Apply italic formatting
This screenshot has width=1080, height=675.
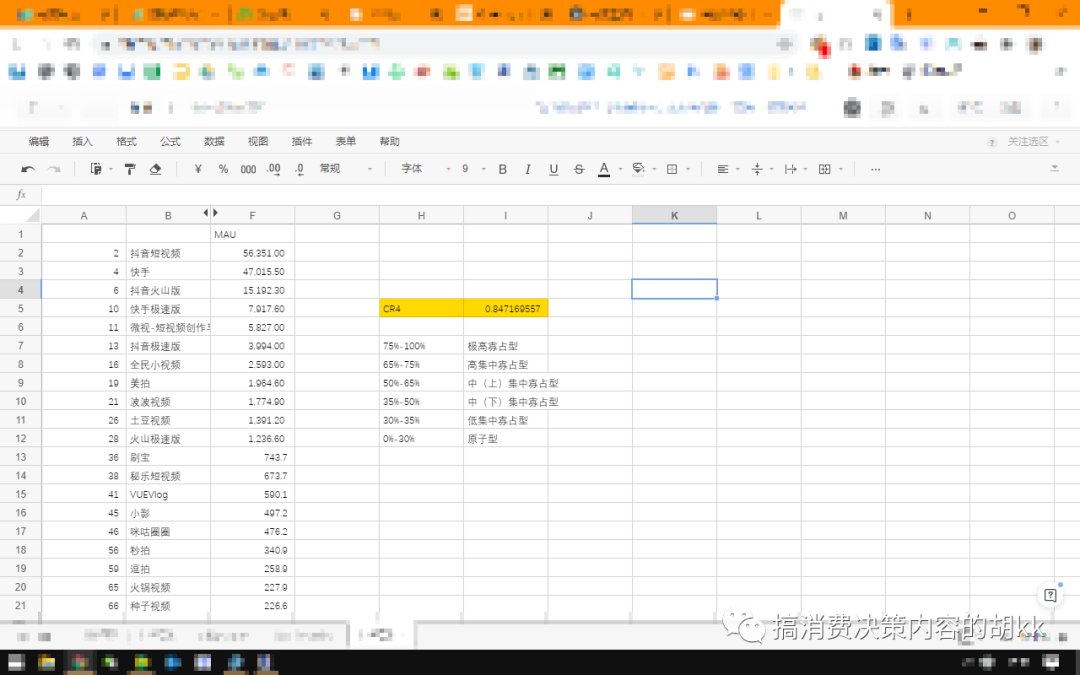click(527, 169)
